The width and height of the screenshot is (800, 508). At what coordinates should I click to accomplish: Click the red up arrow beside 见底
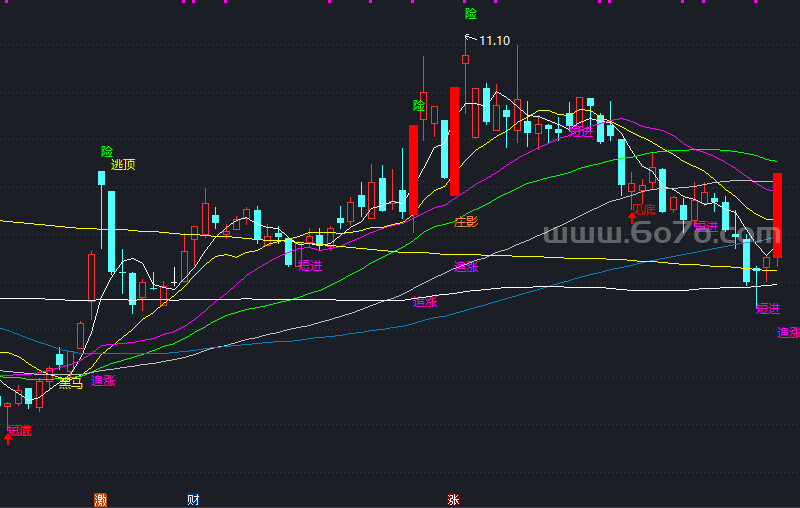click(x=632, y=218)
